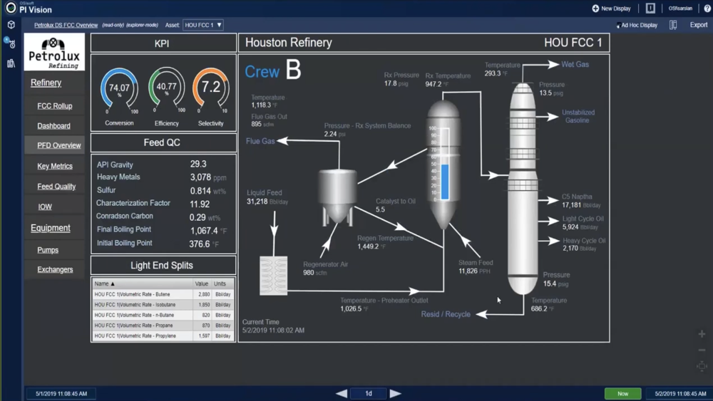Open the Petrolux DS FCC Overview link

pos(65,25)
